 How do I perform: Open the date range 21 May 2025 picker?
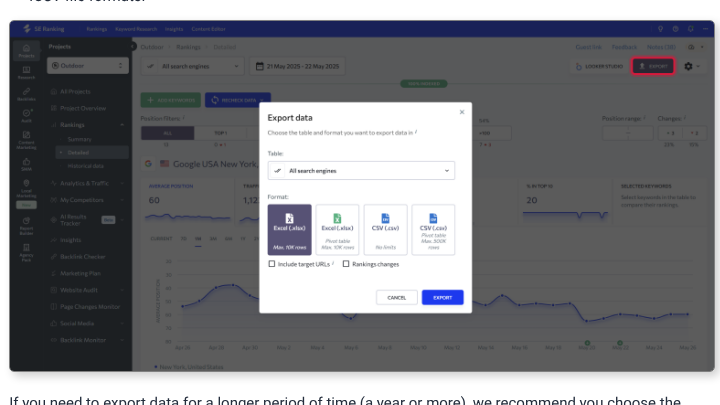(297, 66)
